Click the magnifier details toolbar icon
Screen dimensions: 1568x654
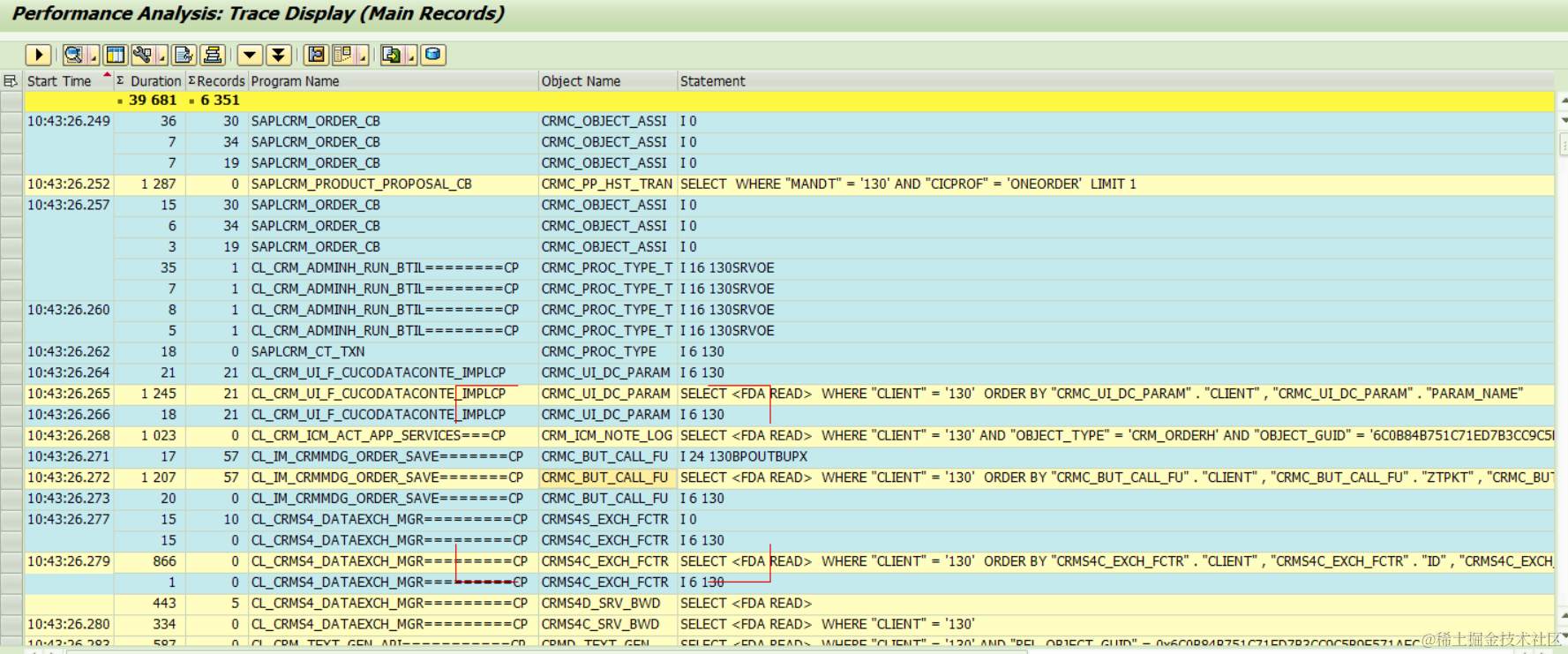click(73, 55)
